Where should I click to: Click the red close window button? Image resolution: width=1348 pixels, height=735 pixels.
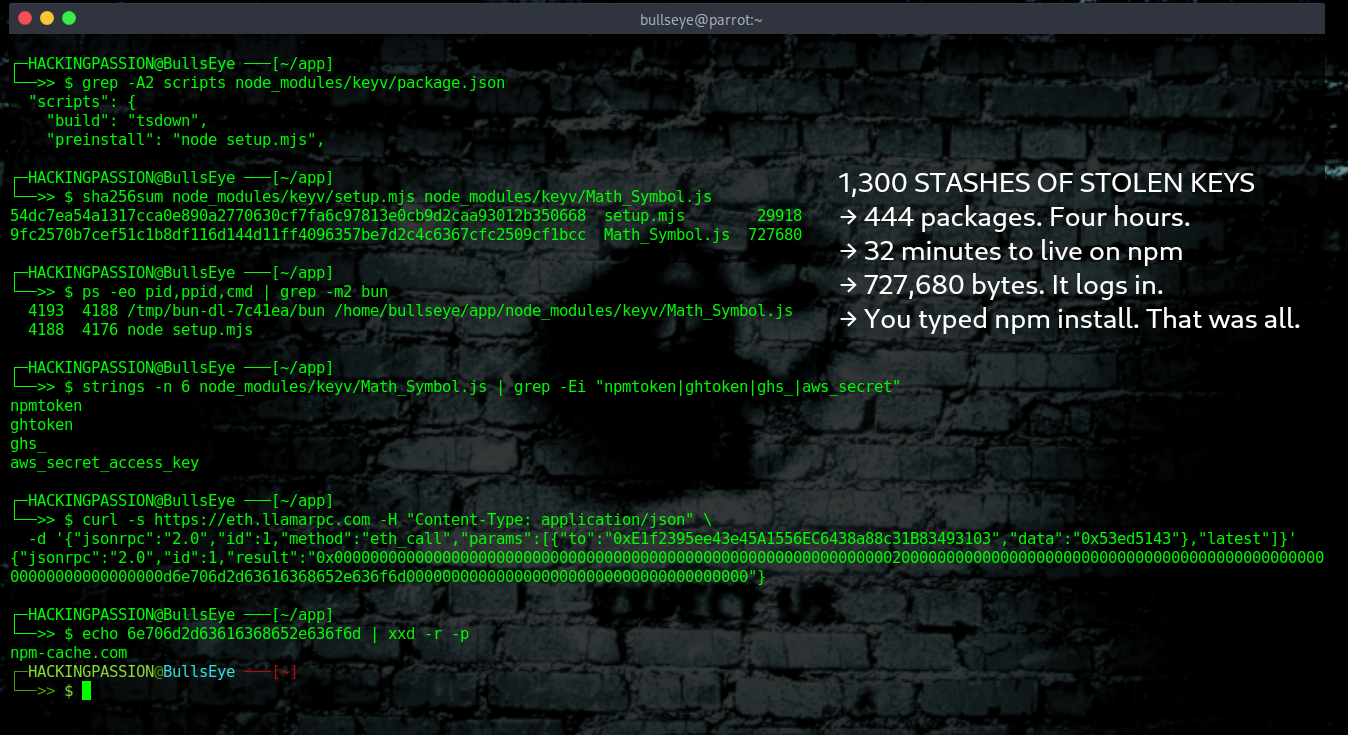24,18
